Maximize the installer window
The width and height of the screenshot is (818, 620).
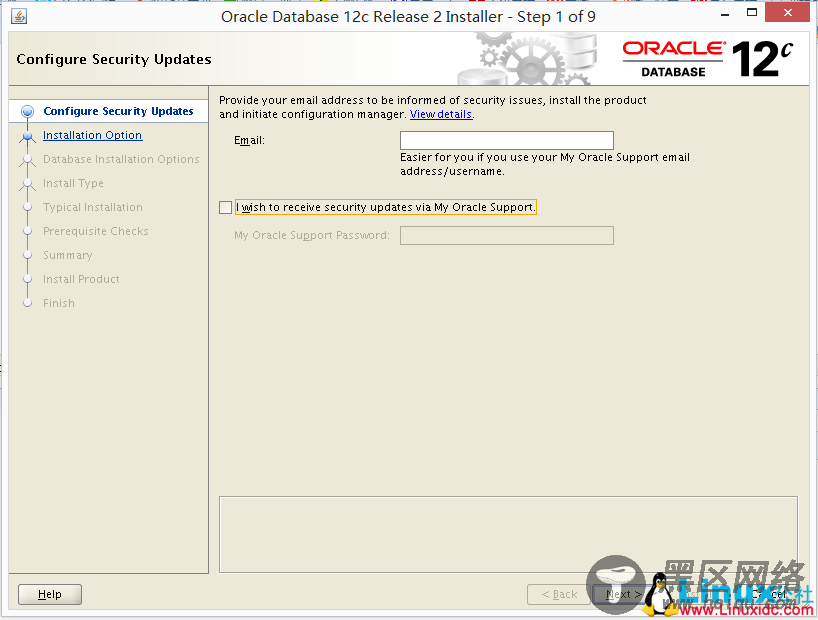click(752, 13)
